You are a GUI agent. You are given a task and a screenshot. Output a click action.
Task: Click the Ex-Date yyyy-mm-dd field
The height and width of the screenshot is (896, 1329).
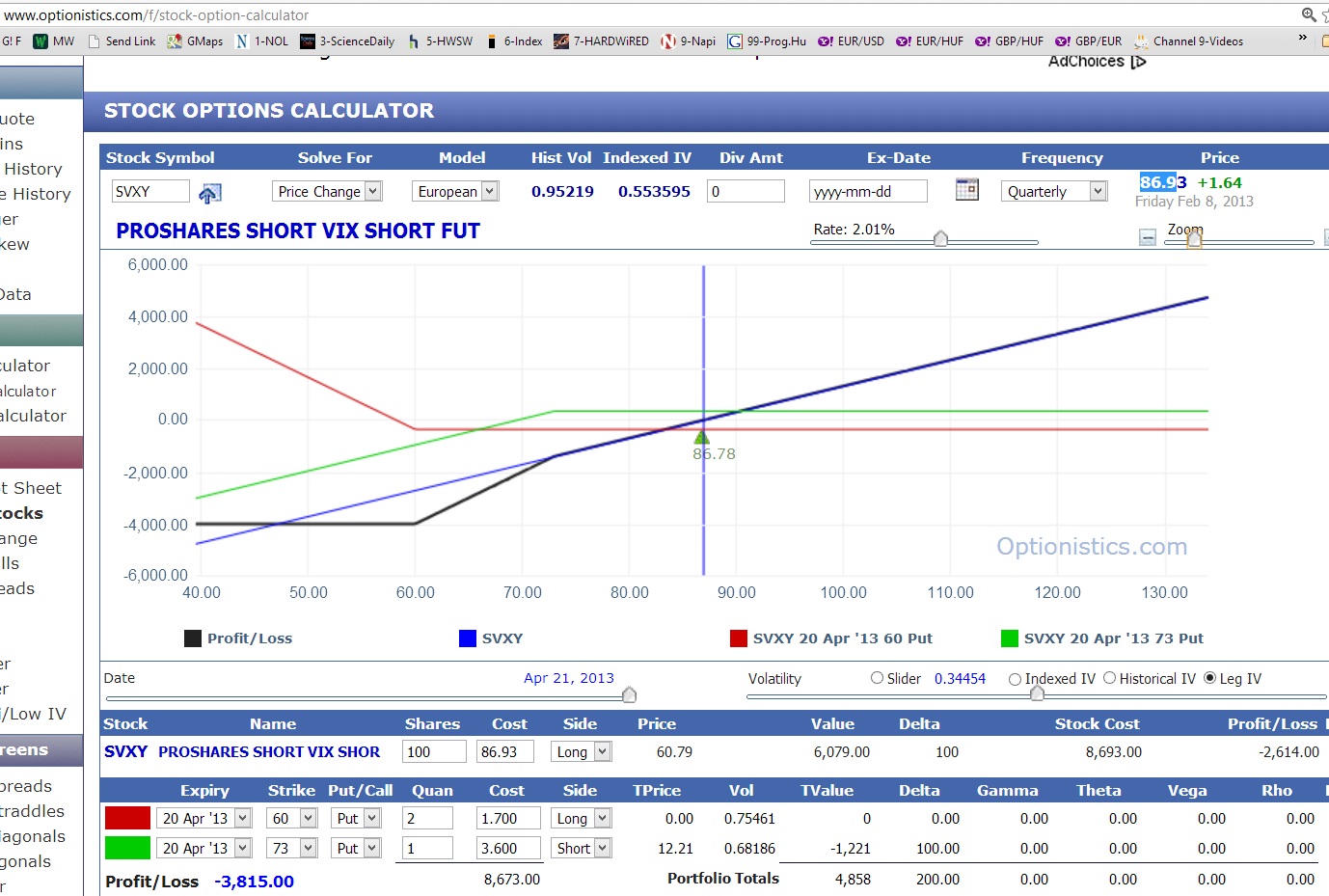point(868,191)
